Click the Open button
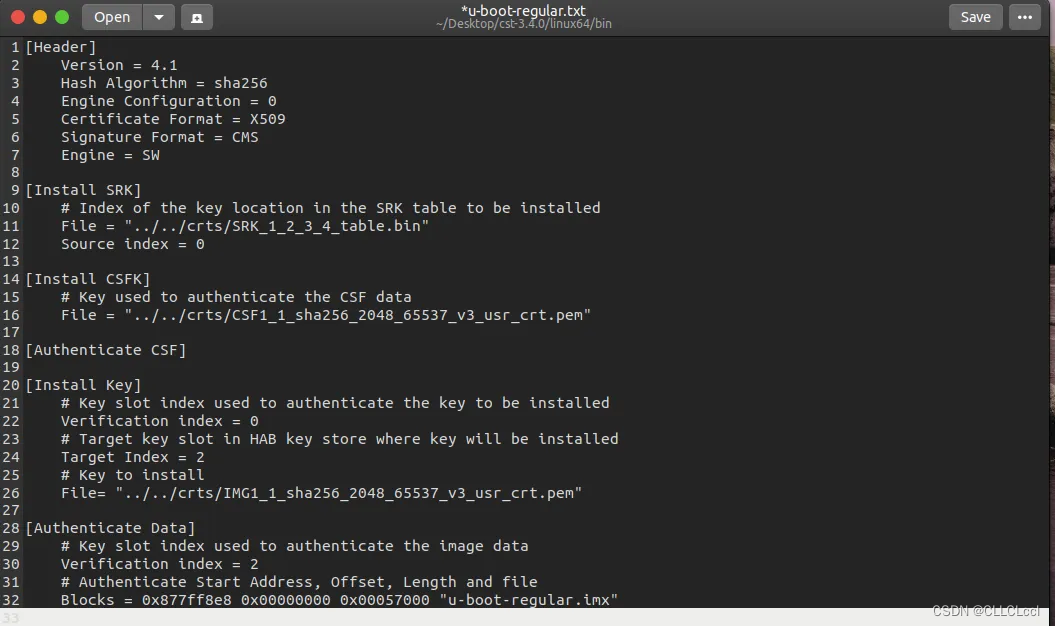 pyautogui.click(x=111, y=17)
